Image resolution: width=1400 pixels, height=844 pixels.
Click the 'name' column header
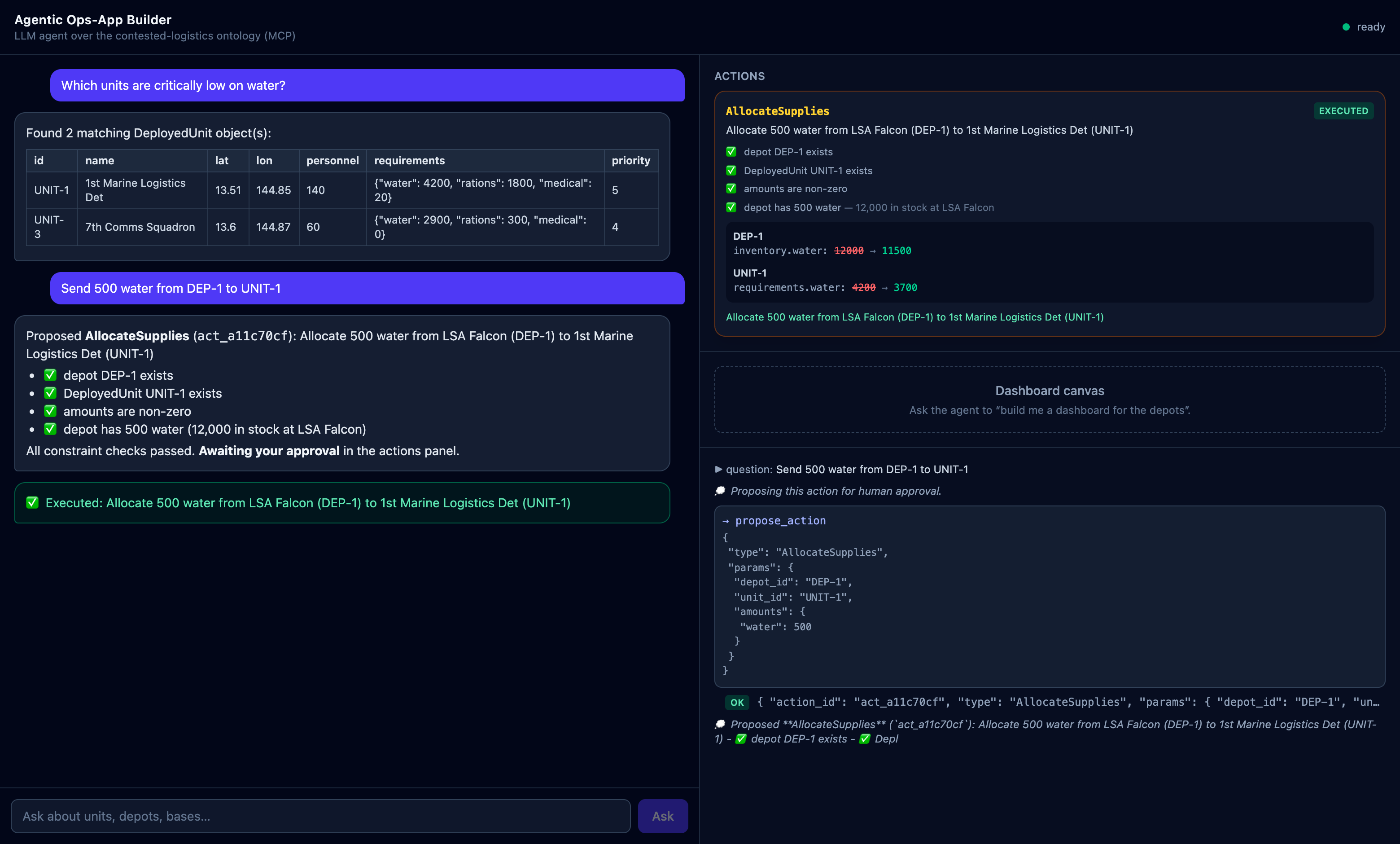coord(142,160)
